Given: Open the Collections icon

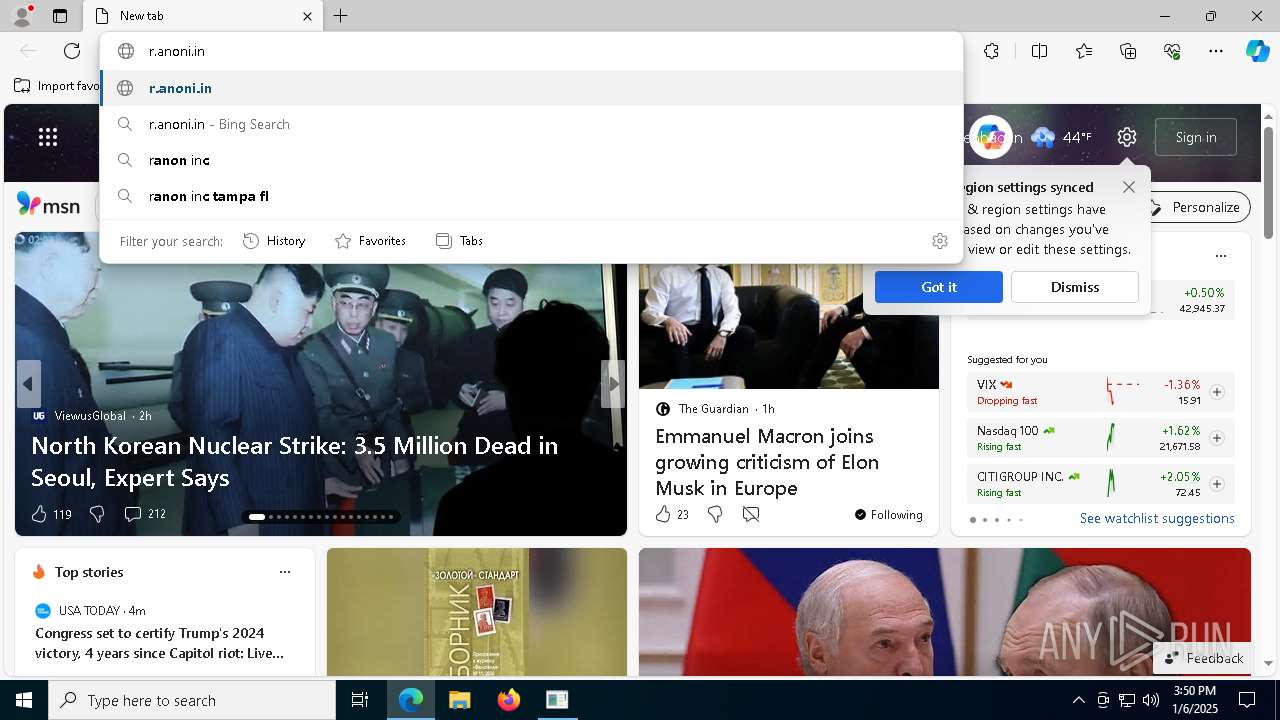Looking at the screenshot, I should tap(1128, 51).
